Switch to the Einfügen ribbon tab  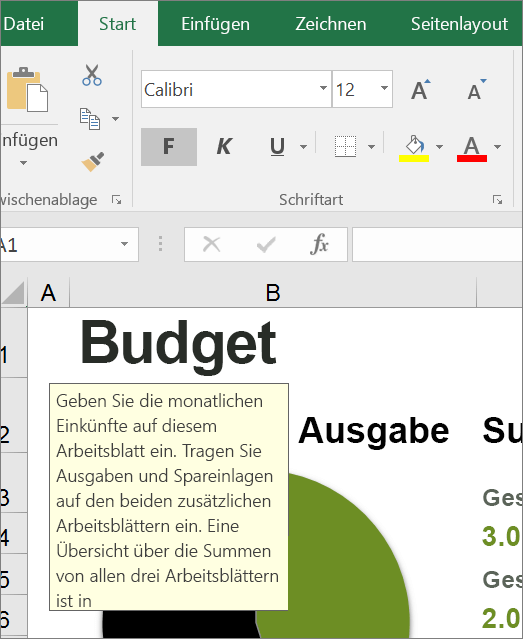[x=215, y=24]
